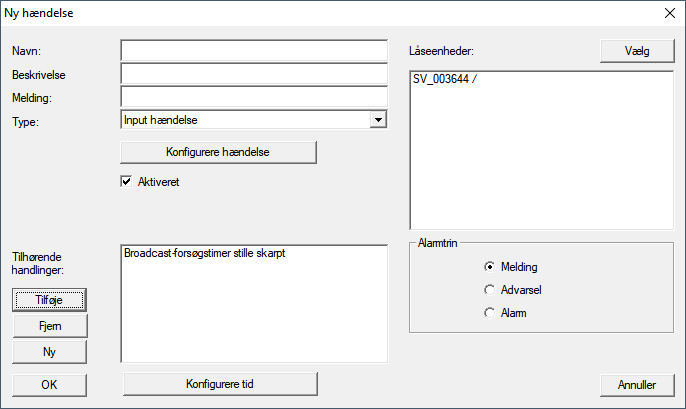Open the Type dropdown arrow
The width and height of the screenshot is (686, 409).
point(377,120)
